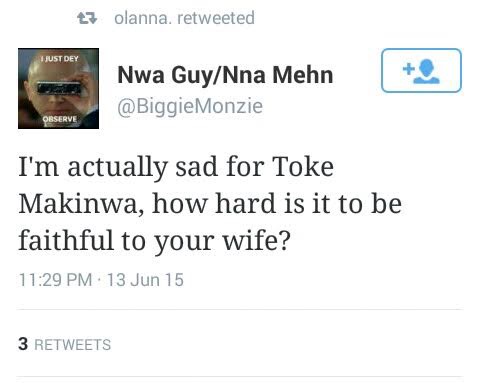The image size is (480, 383).
Task: Click the person silhouette in follow button
Action: coord(427,71)
